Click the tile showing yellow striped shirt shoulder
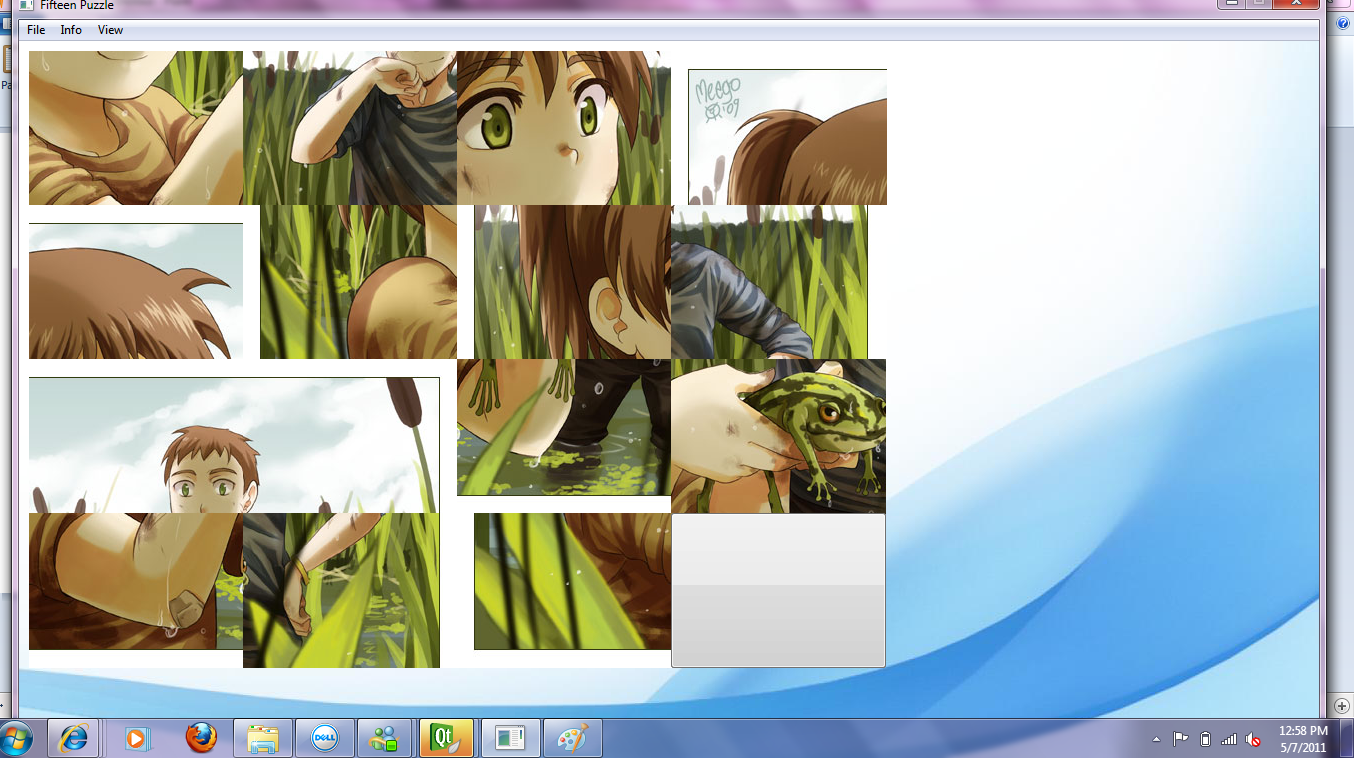The width and height of the screenshot is (1366, 768). tap(136, 128)
